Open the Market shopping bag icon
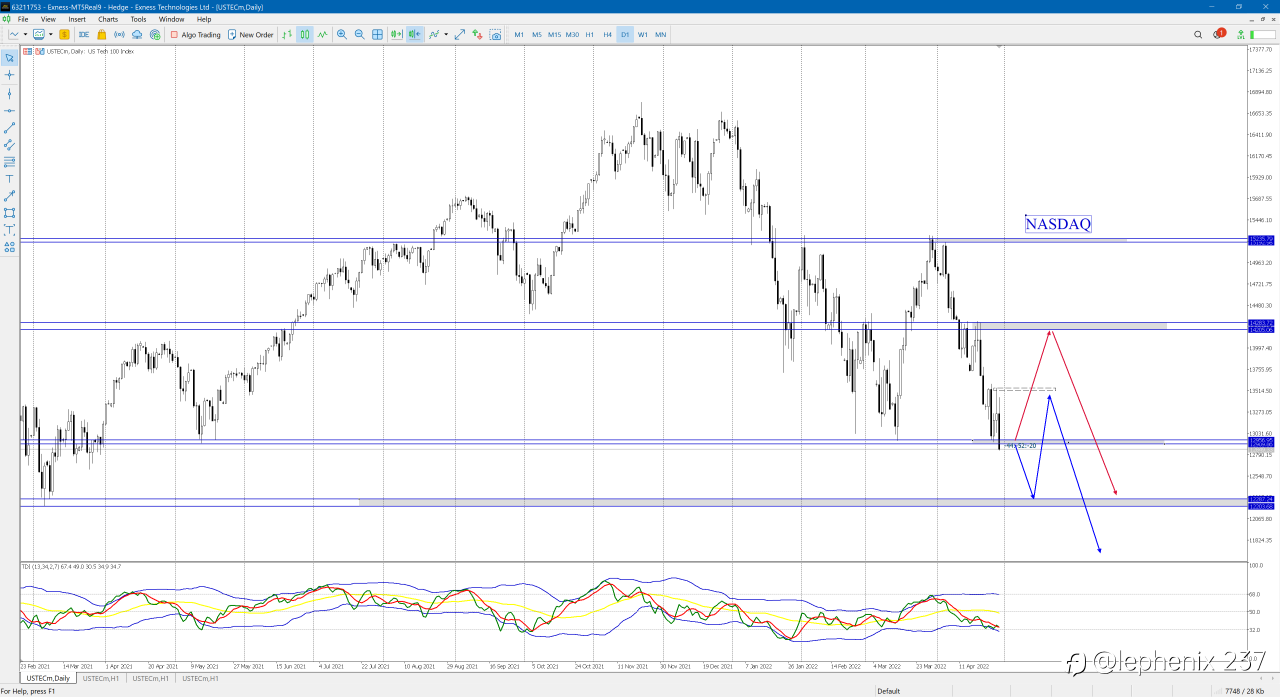 coord(102,34)
